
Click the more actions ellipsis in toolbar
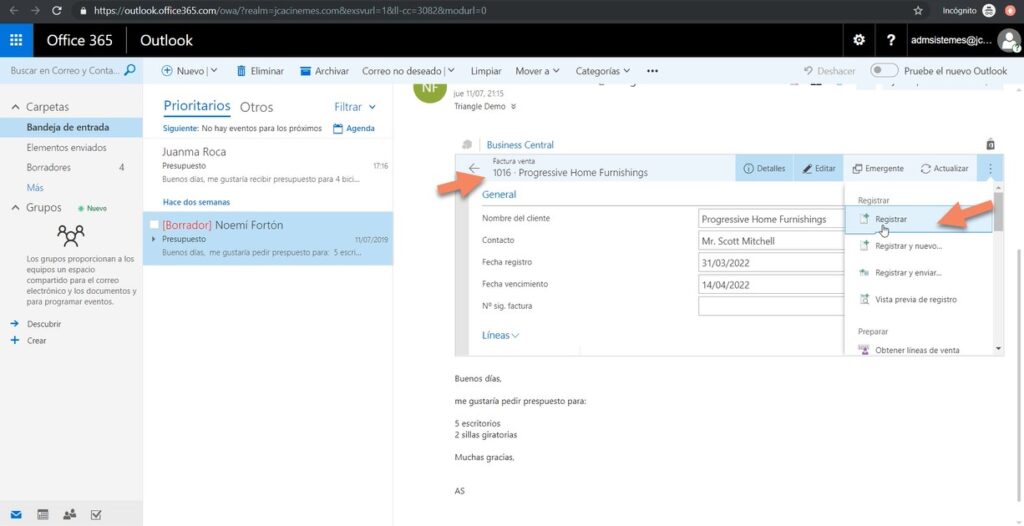tap(652, 71)
